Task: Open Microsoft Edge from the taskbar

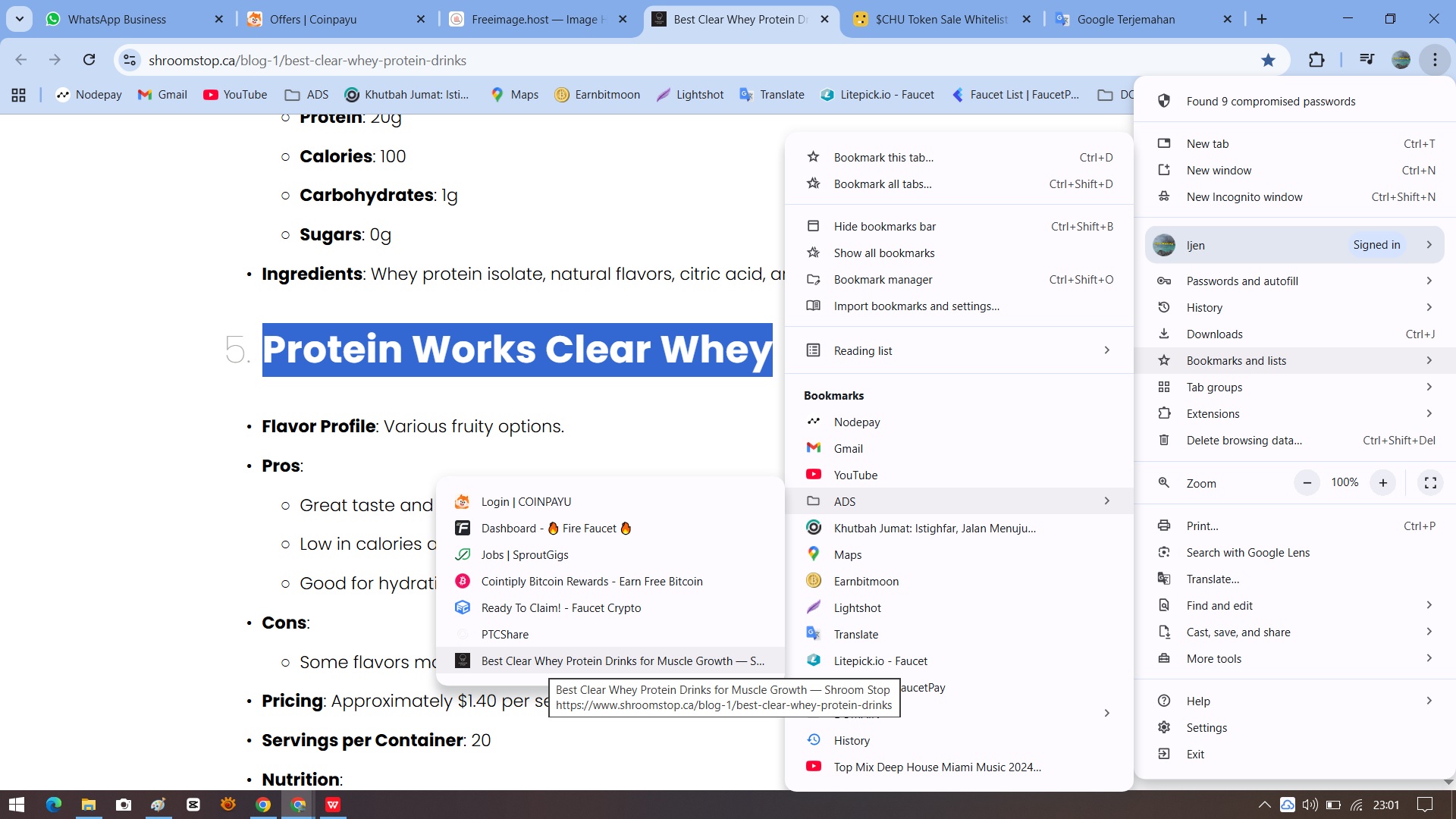Action: point(53,805)
